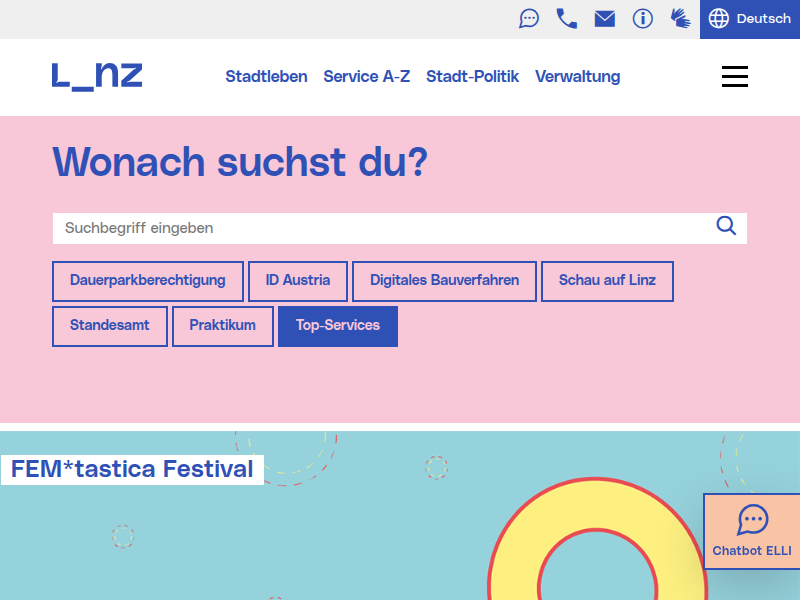Go to the Linz logo homepage
800x600 pixels.
tap(97, 77)
